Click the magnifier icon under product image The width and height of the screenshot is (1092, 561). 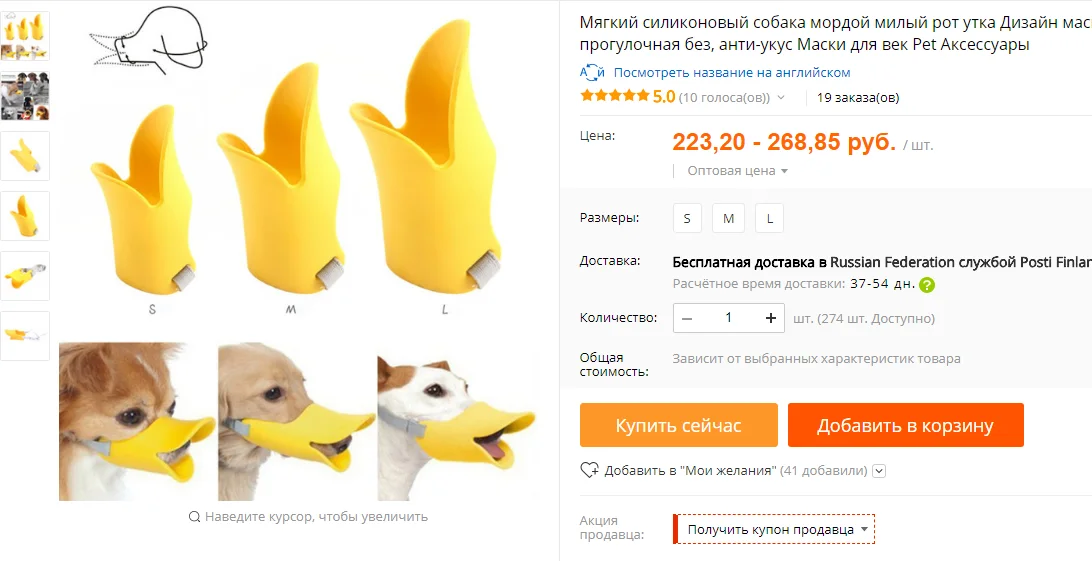[195, 517]
